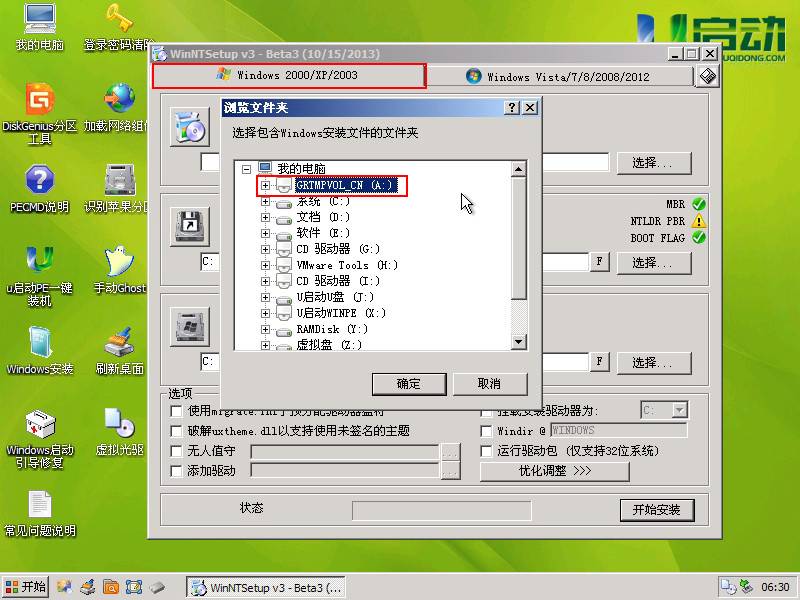The width and height of the screenshot is (800, 600).
Task: Click 确定 to confirm the folder selection
Action: [409, 384]
